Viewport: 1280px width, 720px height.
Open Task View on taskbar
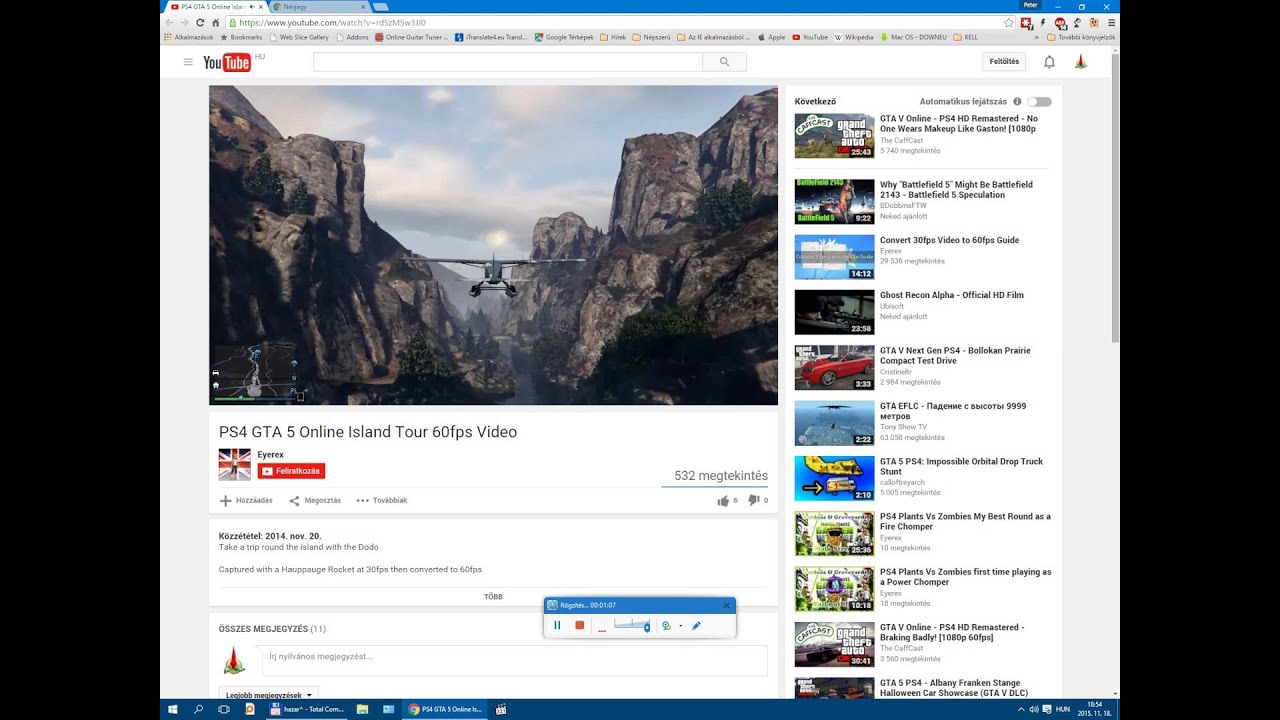pos(224,709)
